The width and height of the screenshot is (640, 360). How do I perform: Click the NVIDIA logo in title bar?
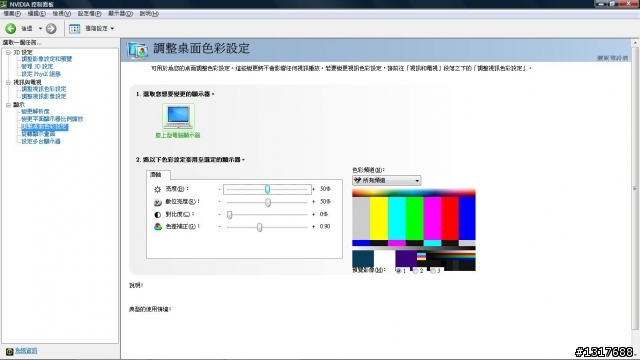click(4, 4)
